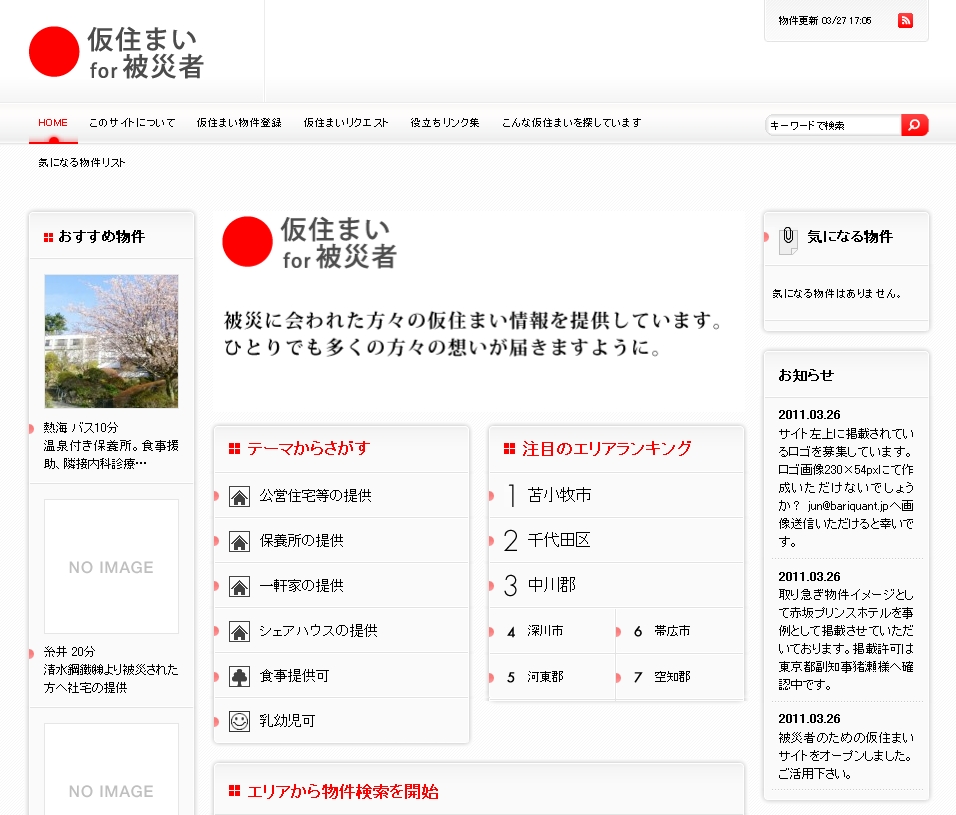This screenshot has width=956, height=815.
Task: Open 役立ちリンク集 menu item
Action: (445, 123)
